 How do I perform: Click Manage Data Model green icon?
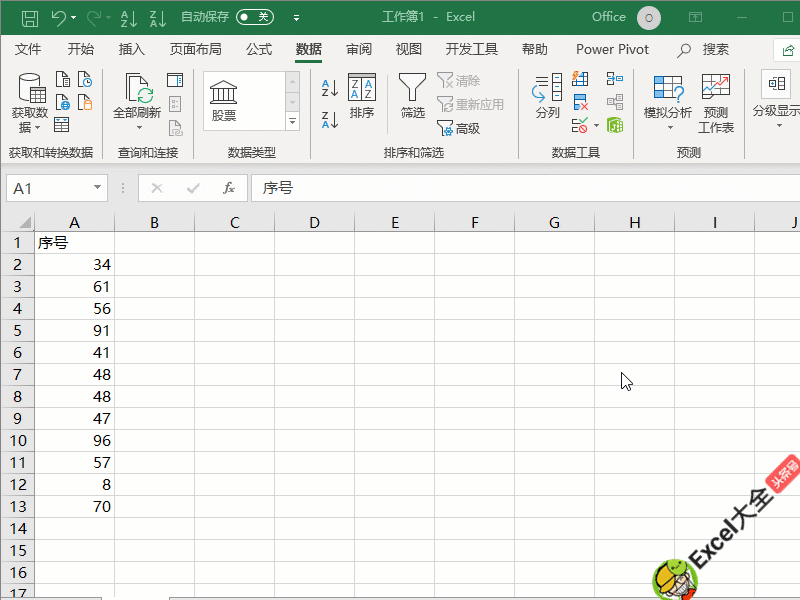click(x=615, y=125)
